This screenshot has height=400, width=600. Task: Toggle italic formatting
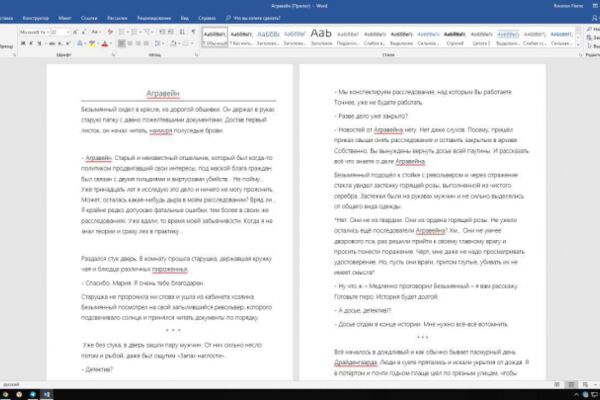coord(31,43)
